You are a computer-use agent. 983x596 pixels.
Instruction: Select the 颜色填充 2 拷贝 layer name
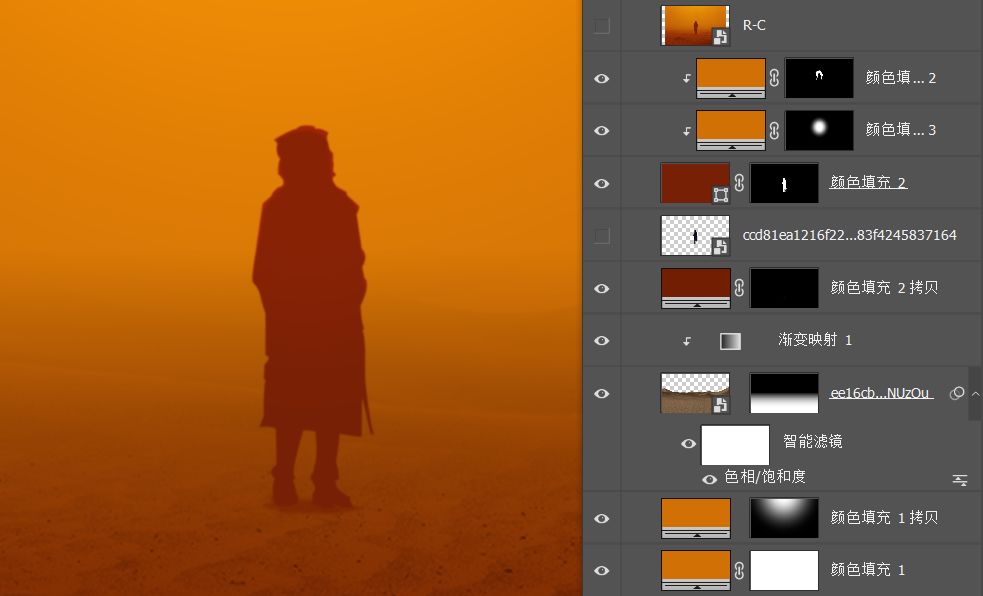[x=884, y=287]
